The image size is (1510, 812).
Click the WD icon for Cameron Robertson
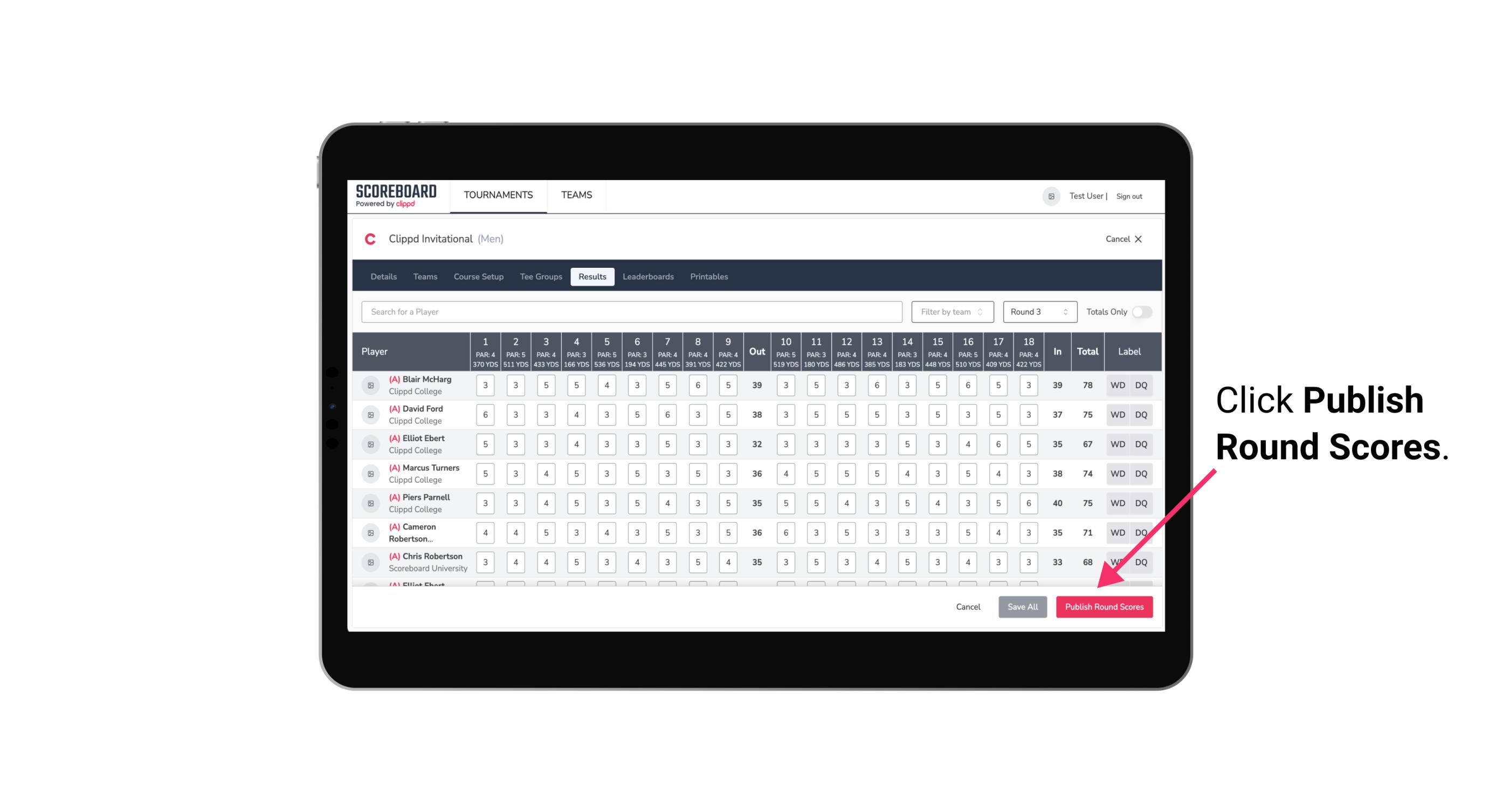(1118, 532)
